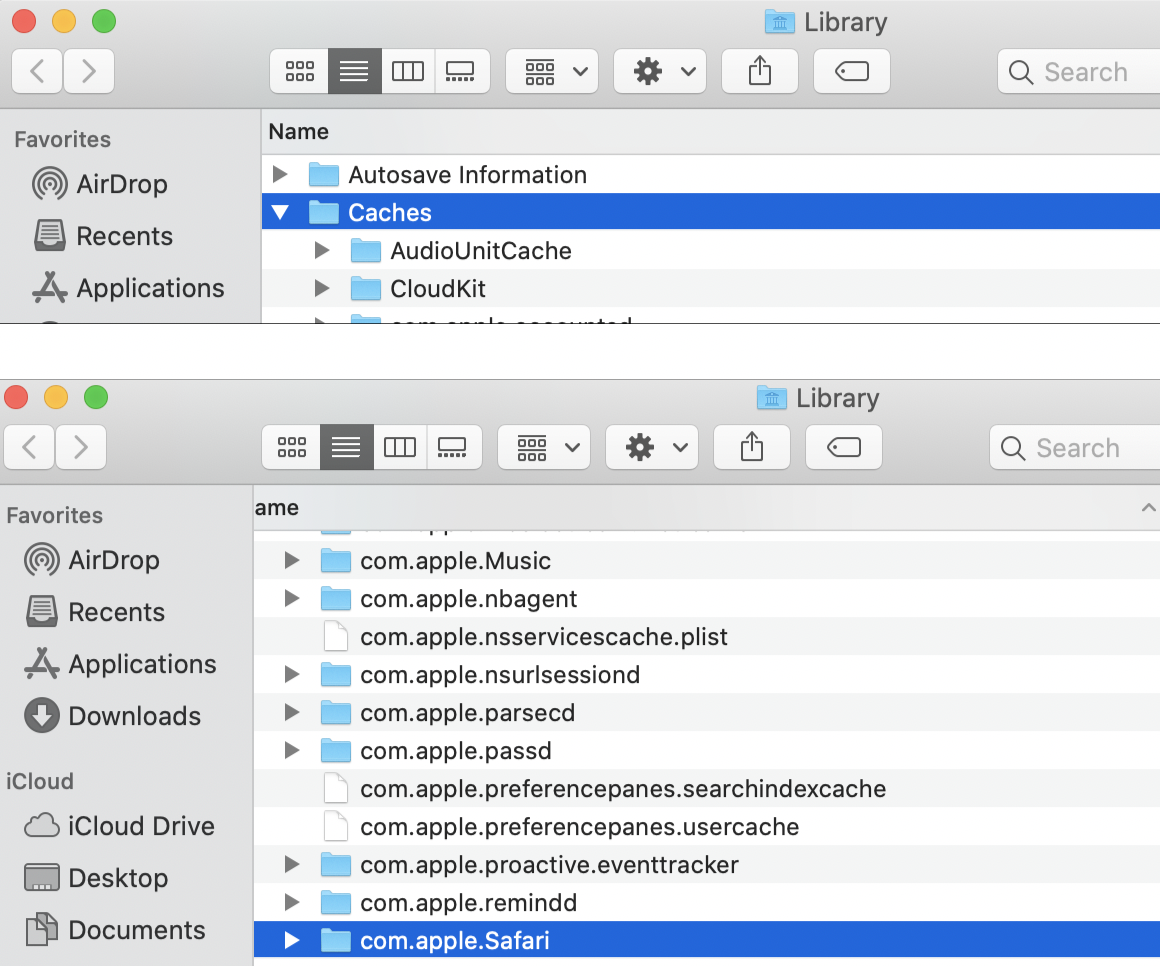Focus Search field in bottom Finder window

1074,447
